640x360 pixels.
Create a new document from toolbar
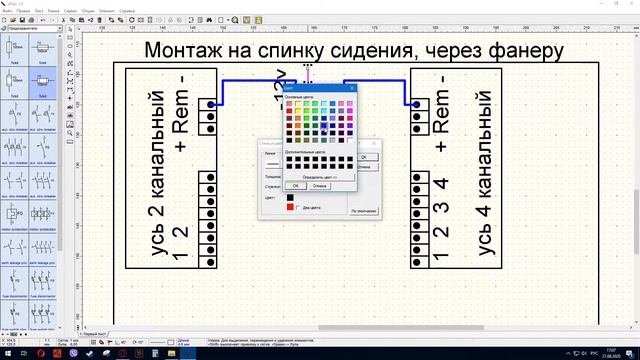click(4, 20)
